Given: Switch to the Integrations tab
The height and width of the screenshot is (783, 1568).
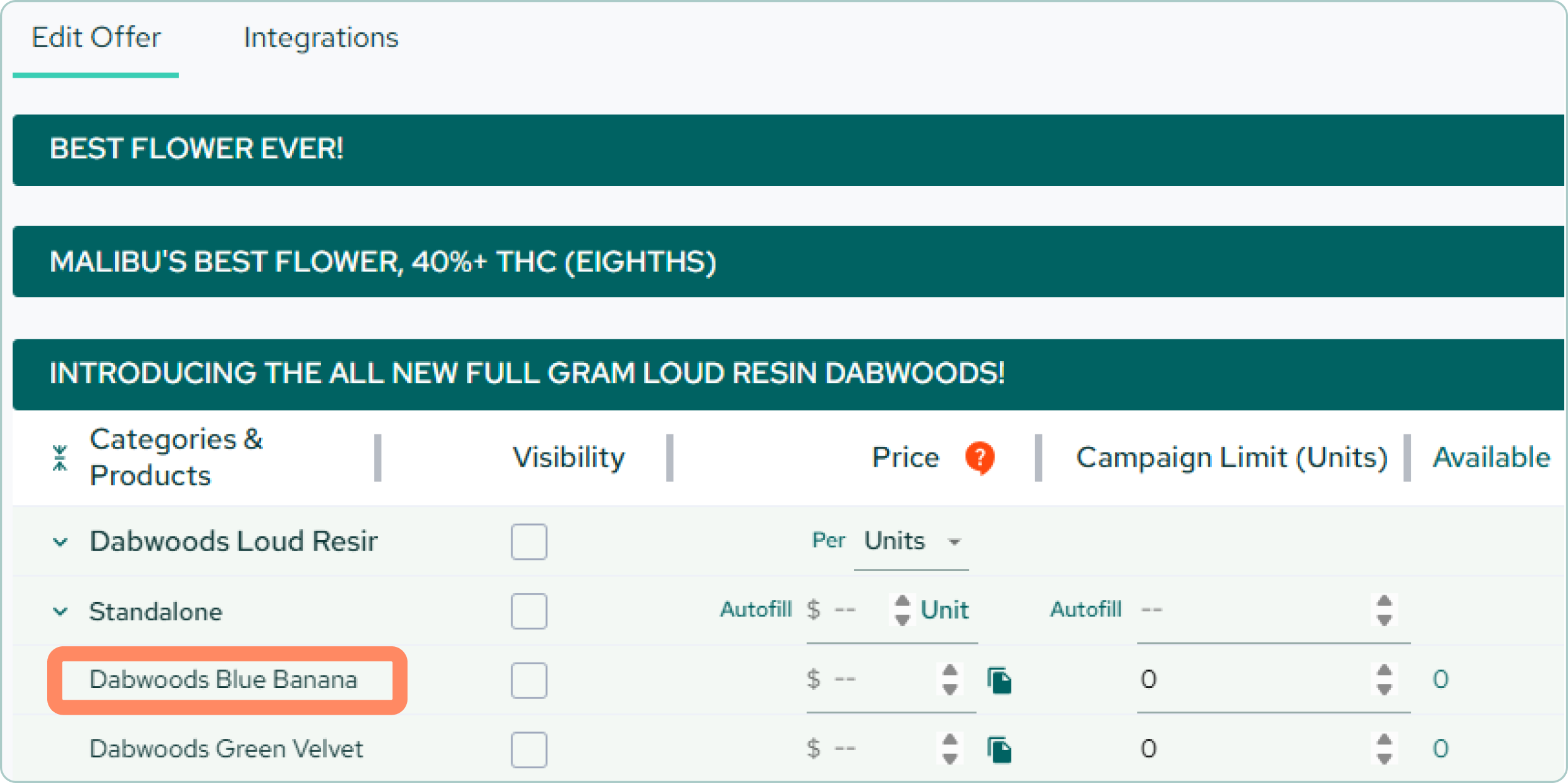Looking at the screenshot, I should [x=321, y=38].
